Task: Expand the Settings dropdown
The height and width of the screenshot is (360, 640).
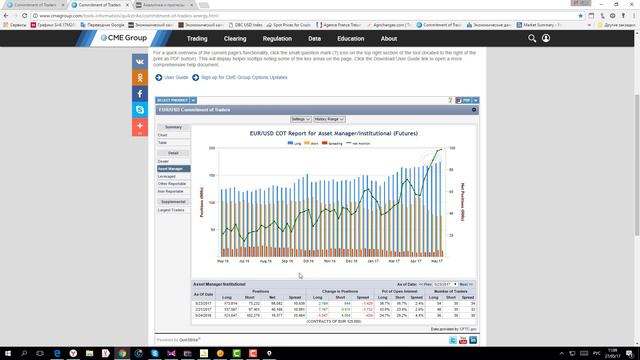Action: pyautogui.click(x=300, y=119)
